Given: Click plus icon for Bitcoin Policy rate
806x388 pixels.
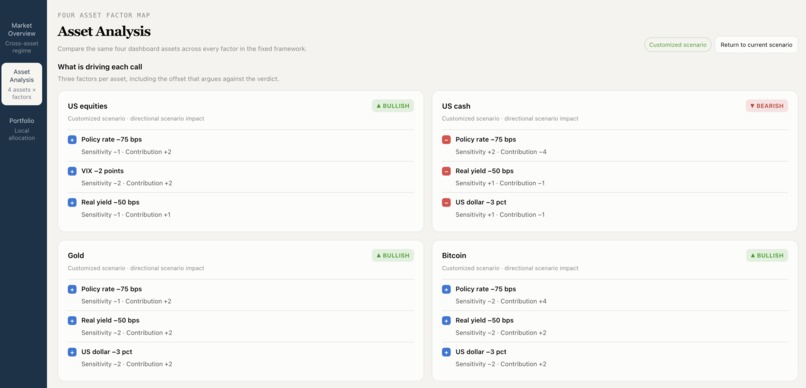Looking at the screenshot, I should coord(446,289).
